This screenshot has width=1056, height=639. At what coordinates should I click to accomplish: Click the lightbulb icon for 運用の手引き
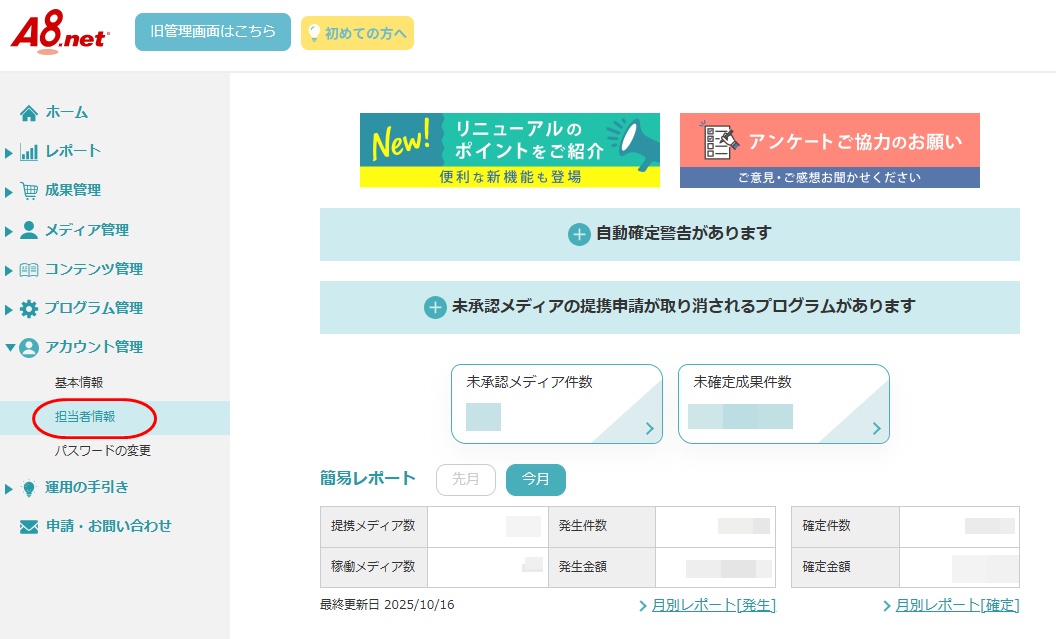pyautogui.click(x=29, y=488)
